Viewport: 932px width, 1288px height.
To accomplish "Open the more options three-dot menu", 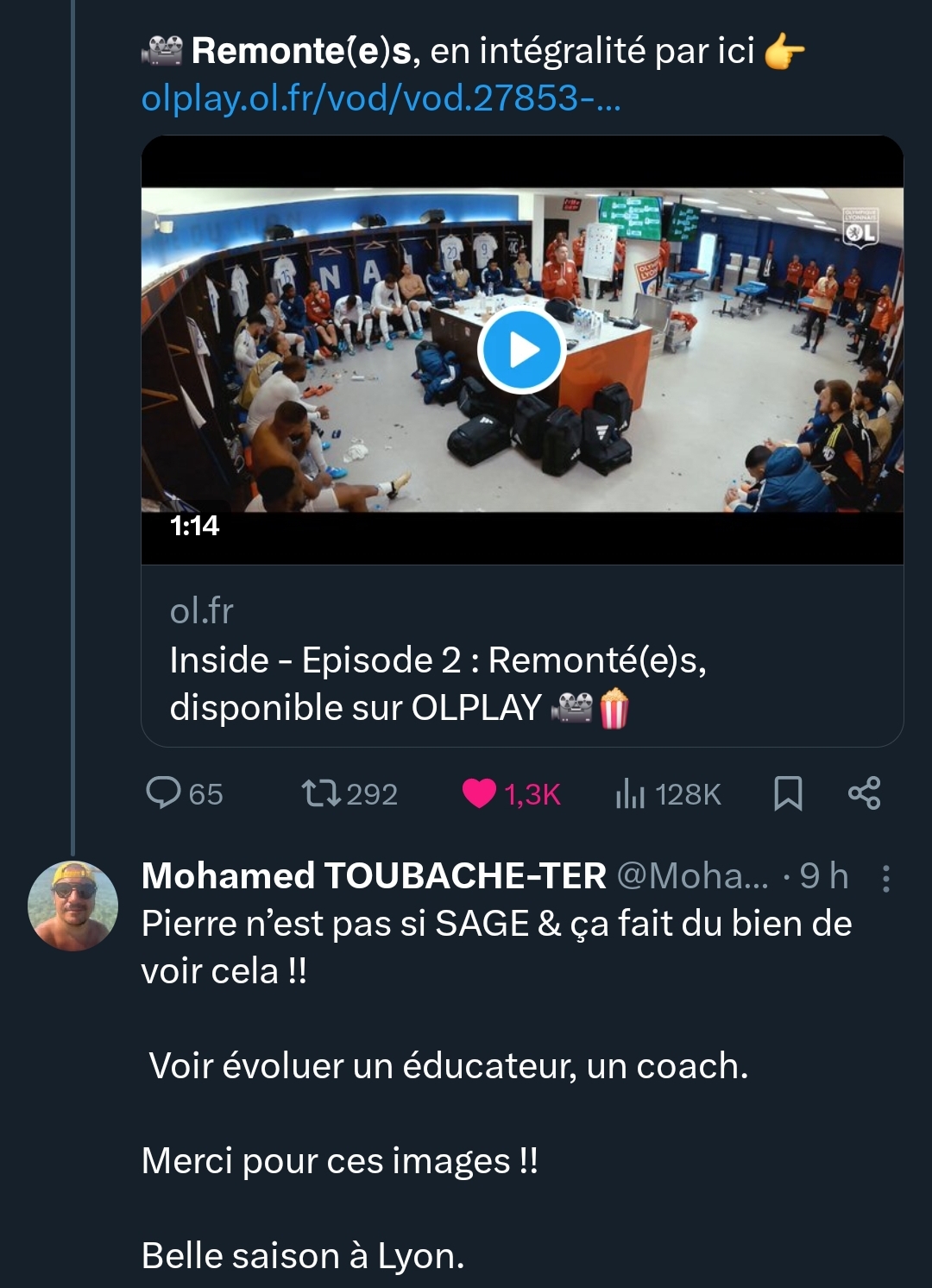I will (885, 878).
